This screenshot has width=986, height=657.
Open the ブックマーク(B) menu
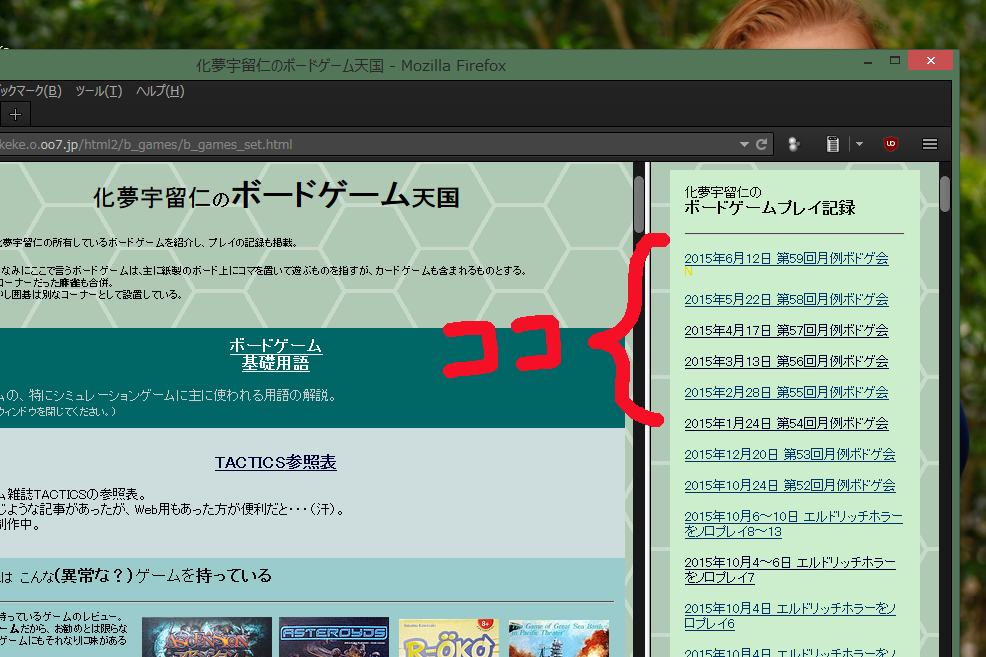(x=30, y=91)
